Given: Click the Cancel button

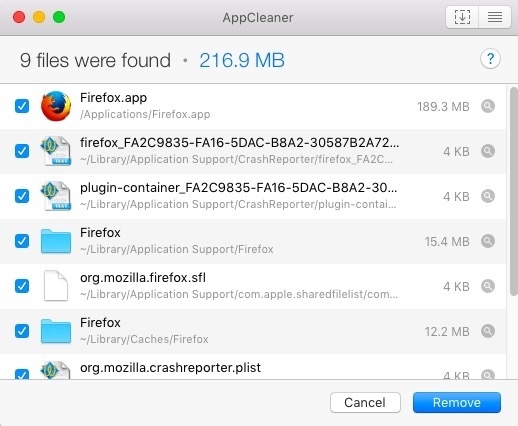Looking at the screenshot, I should pos(365,402).
